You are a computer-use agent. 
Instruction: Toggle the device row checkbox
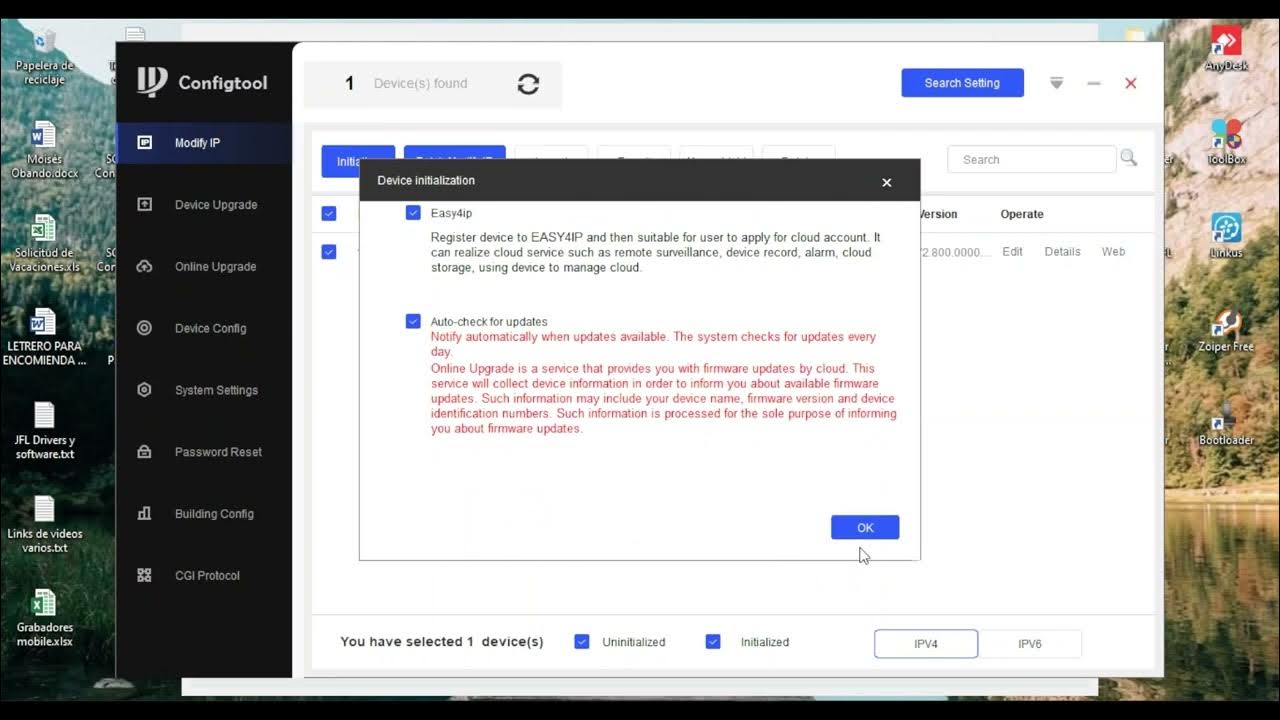click(329, 252)
